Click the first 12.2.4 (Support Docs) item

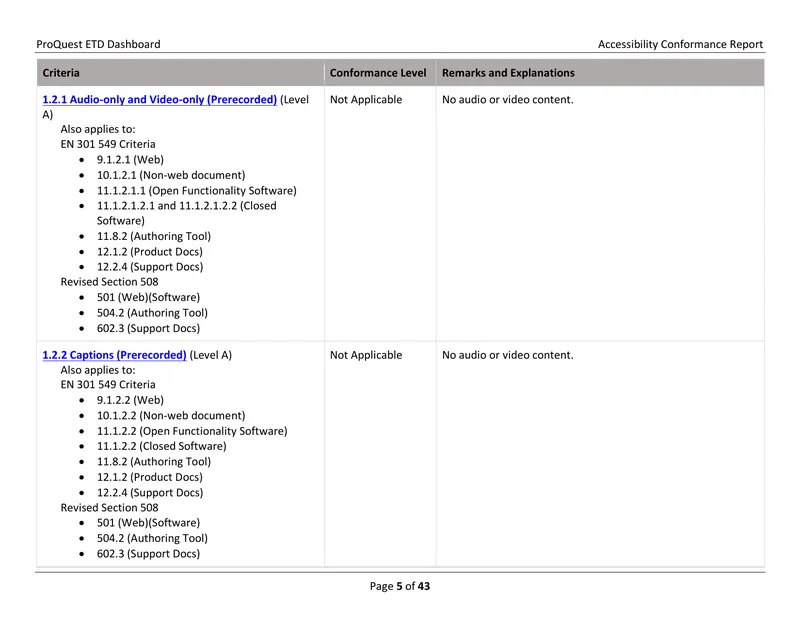click(x=149, y=267)
